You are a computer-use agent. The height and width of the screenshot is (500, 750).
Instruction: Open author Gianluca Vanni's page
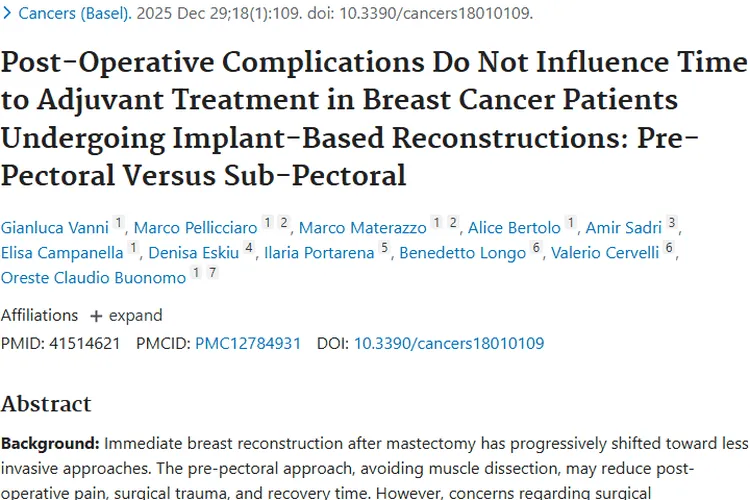54,228
